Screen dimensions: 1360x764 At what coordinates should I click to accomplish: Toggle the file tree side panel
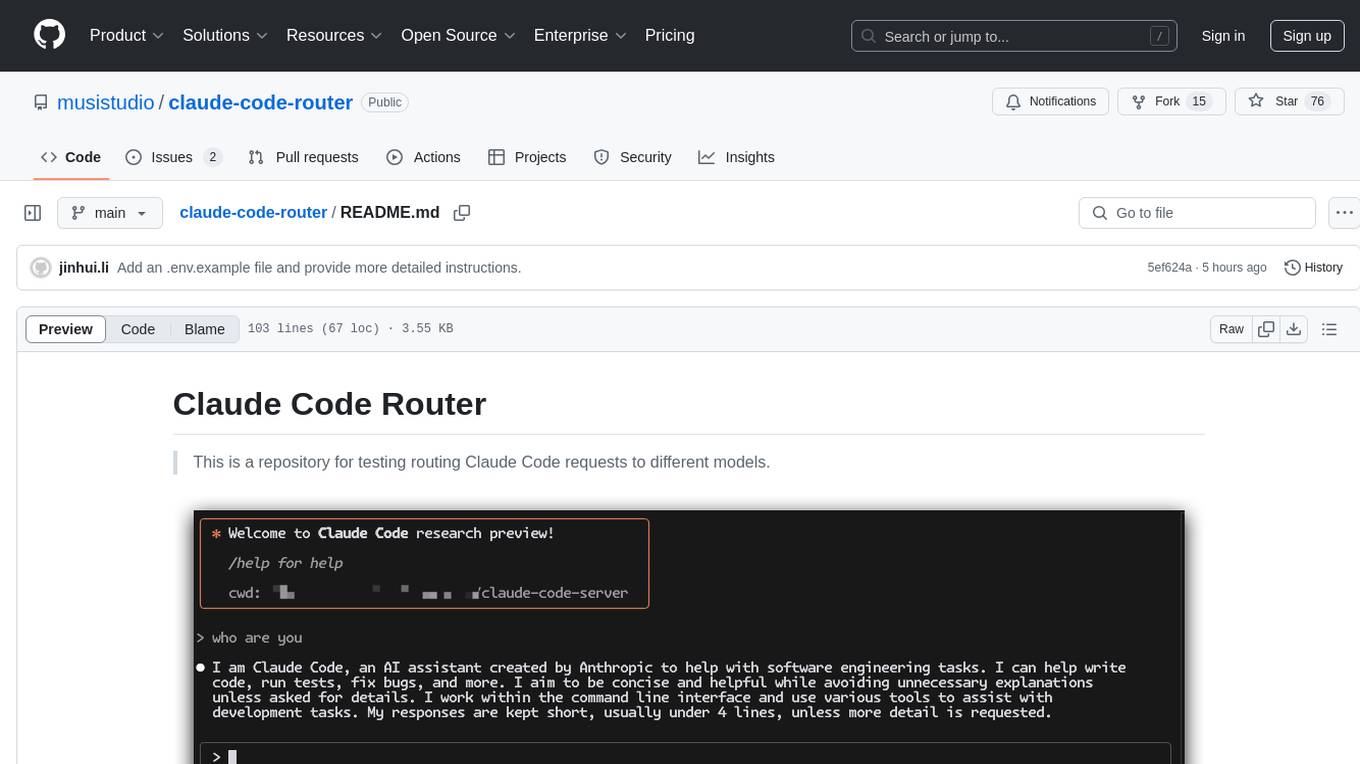point(33,213)
